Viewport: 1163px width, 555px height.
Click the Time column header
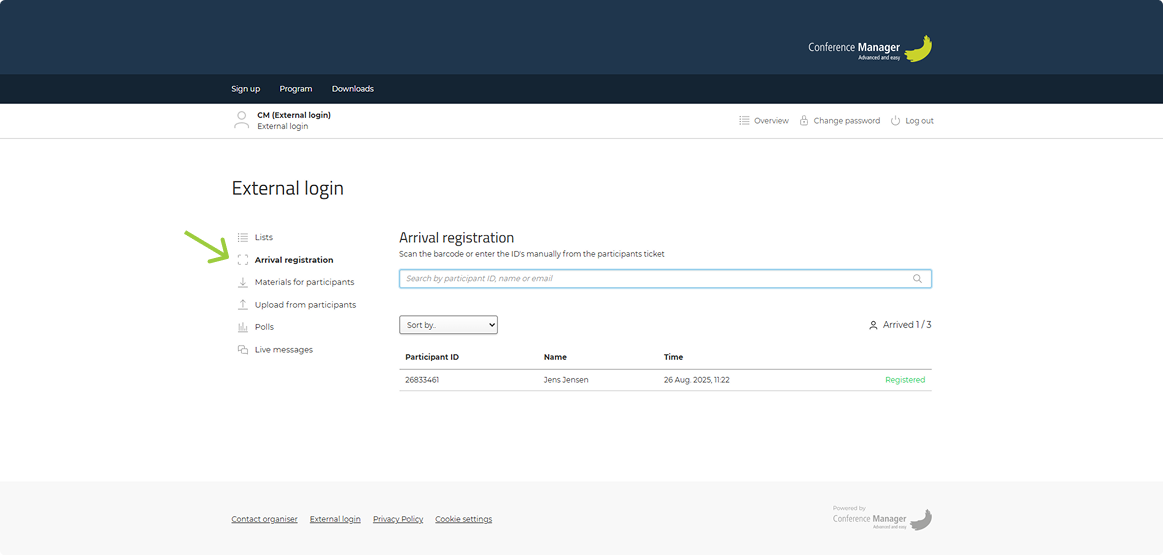(673, 357)
